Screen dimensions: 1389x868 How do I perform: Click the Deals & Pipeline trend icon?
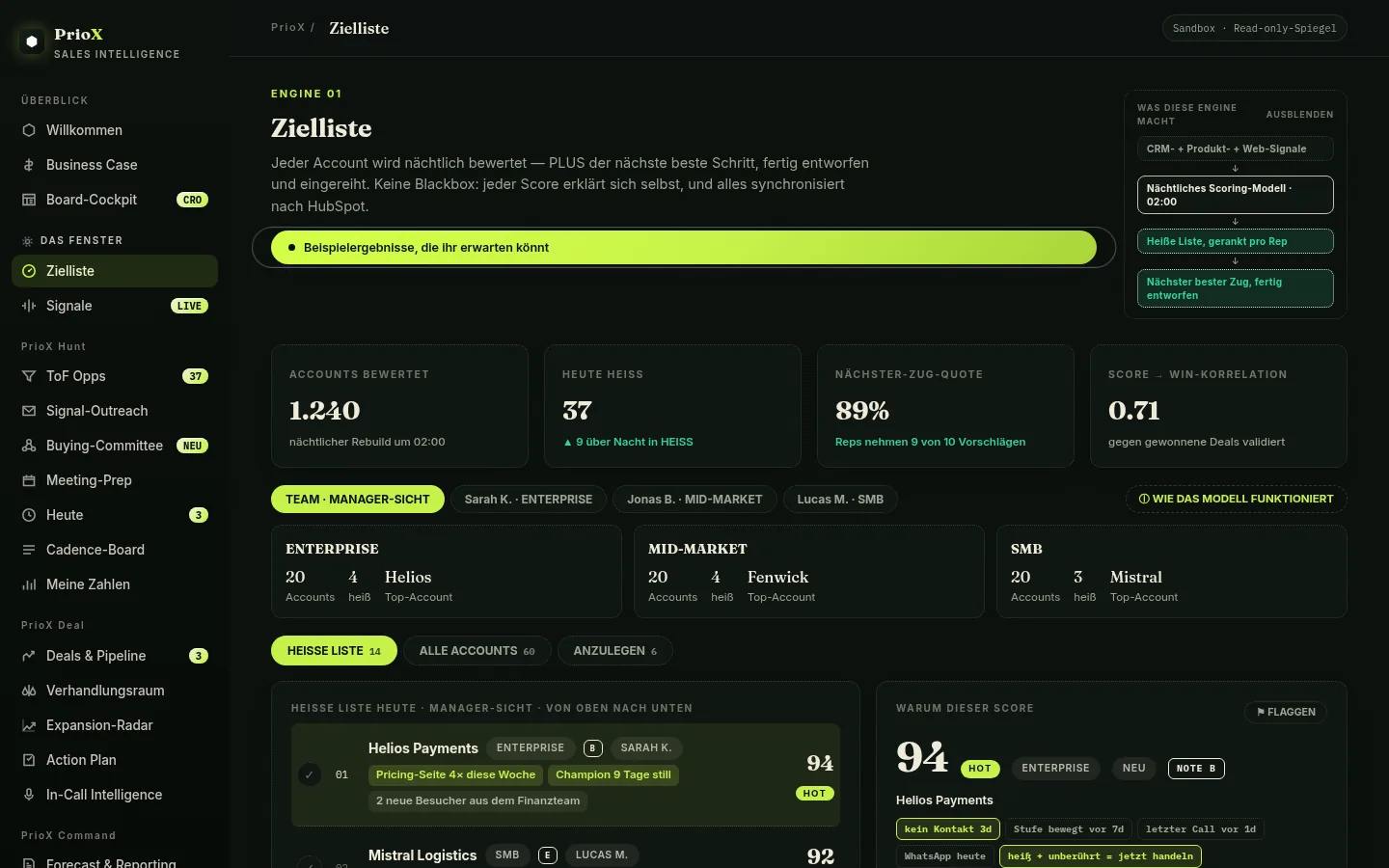(29, 656)
